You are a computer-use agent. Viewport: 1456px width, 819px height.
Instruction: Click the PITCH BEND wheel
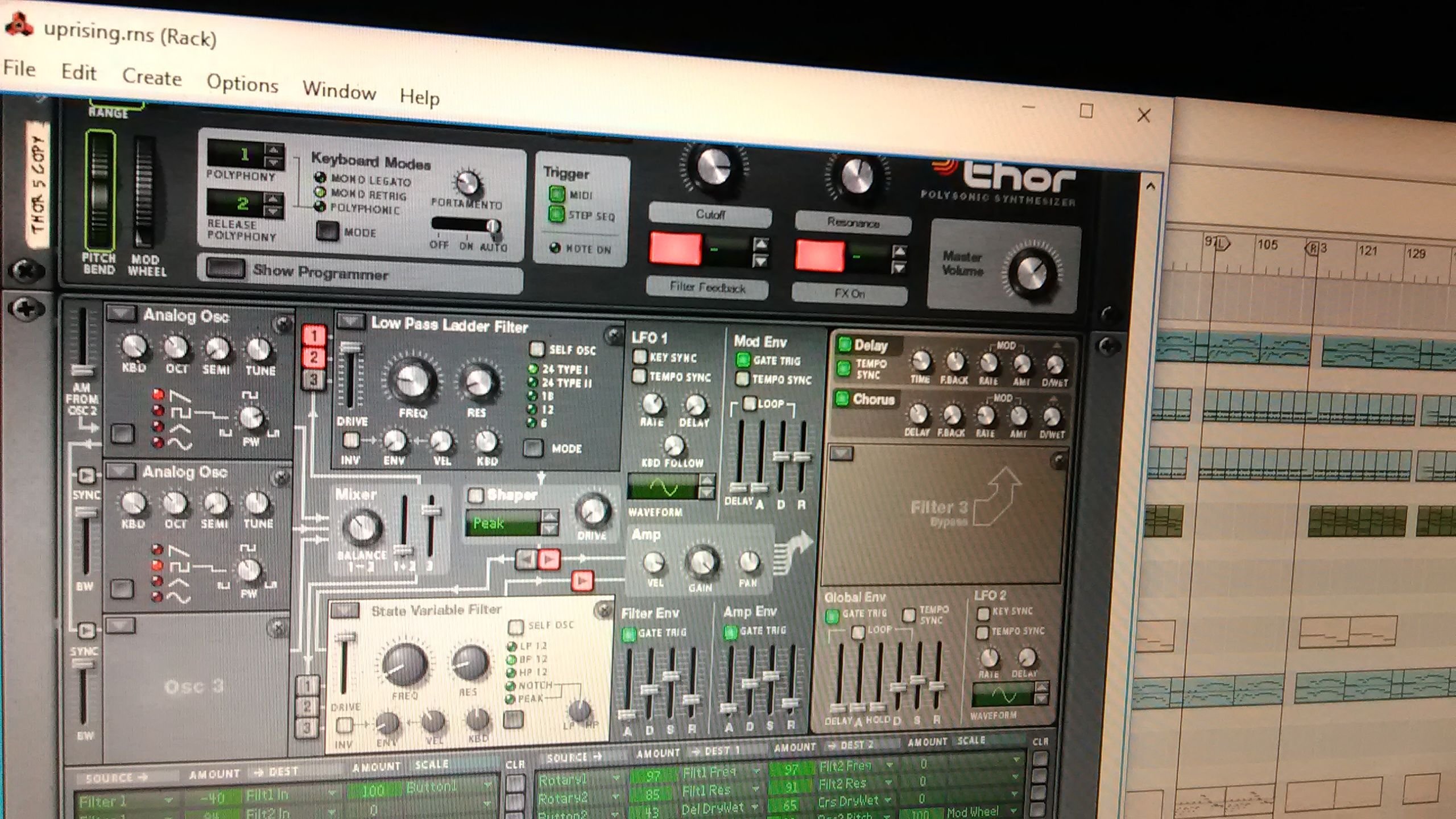[100, 189]
